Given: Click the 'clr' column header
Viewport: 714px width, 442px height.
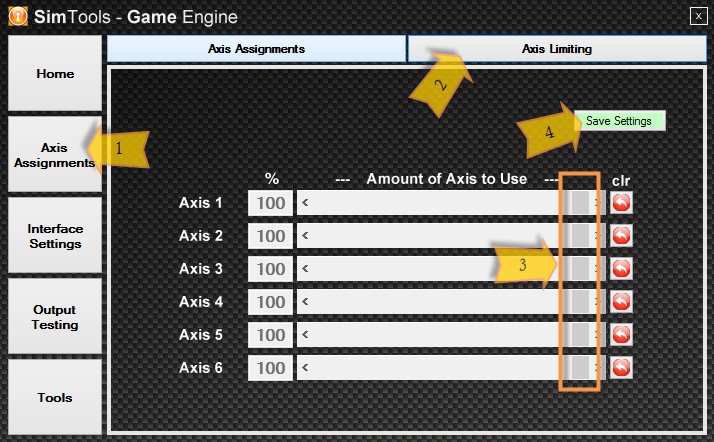Looking at the screenshot, I should [x=621, y=181].
